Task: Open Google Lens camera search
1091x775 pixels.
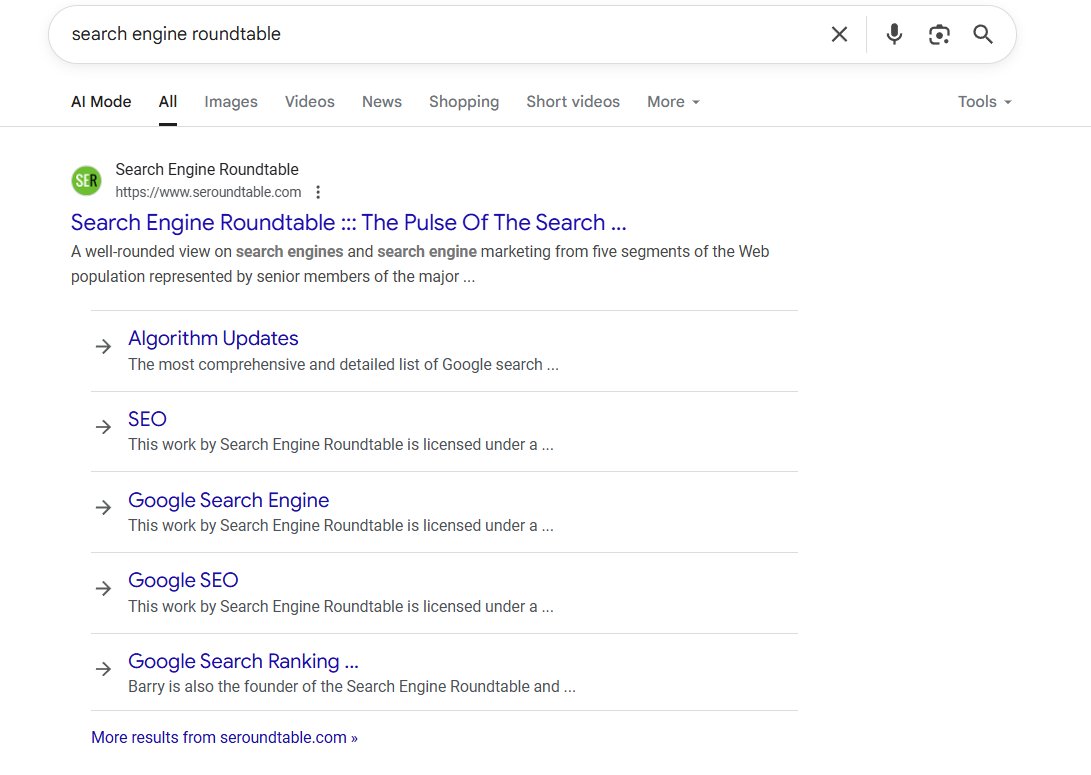Action: [938, 34]
